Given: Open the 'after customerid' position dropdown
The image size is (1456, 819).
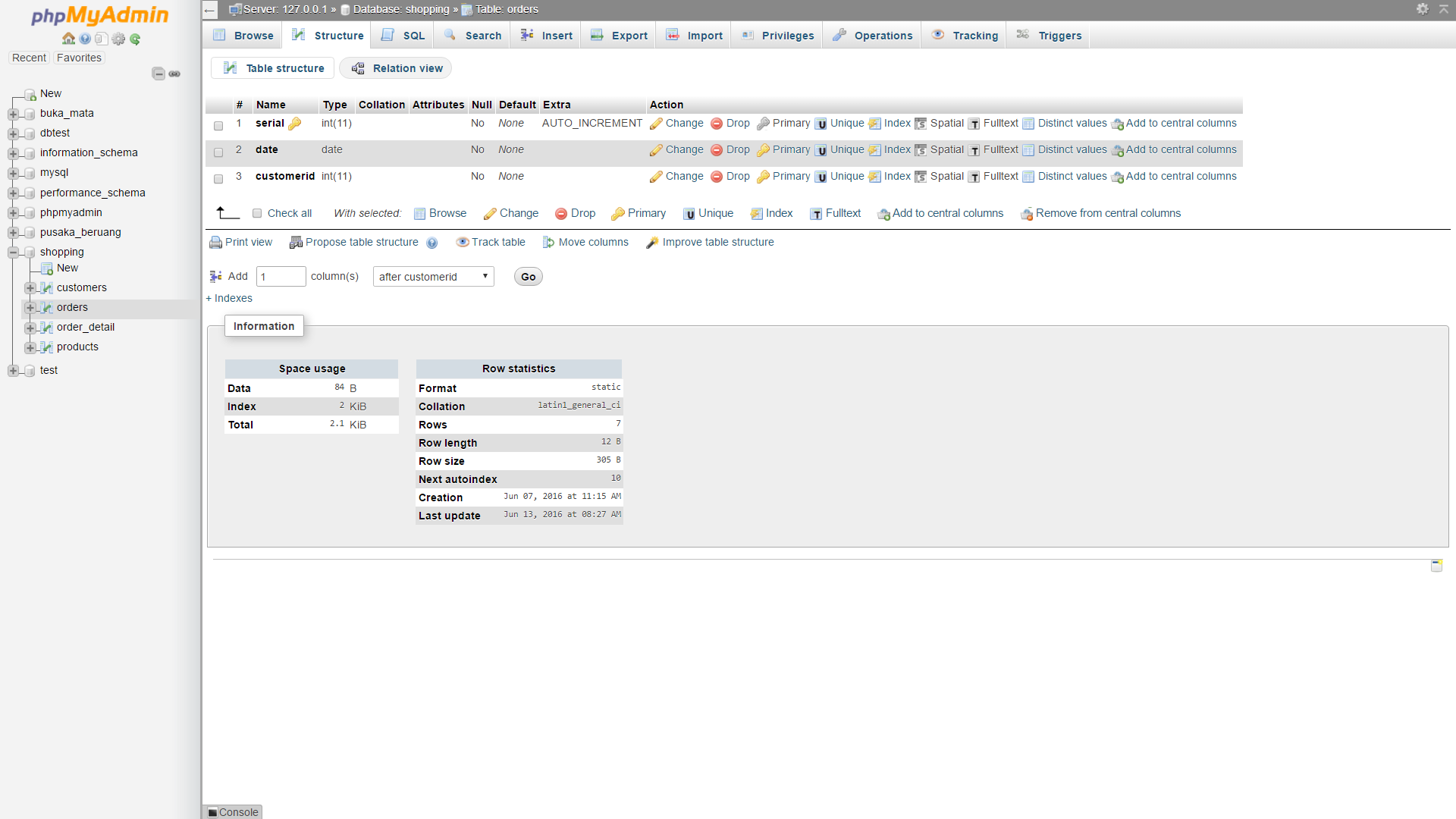Looking at the screenshot, I should [x=433, y=277].
